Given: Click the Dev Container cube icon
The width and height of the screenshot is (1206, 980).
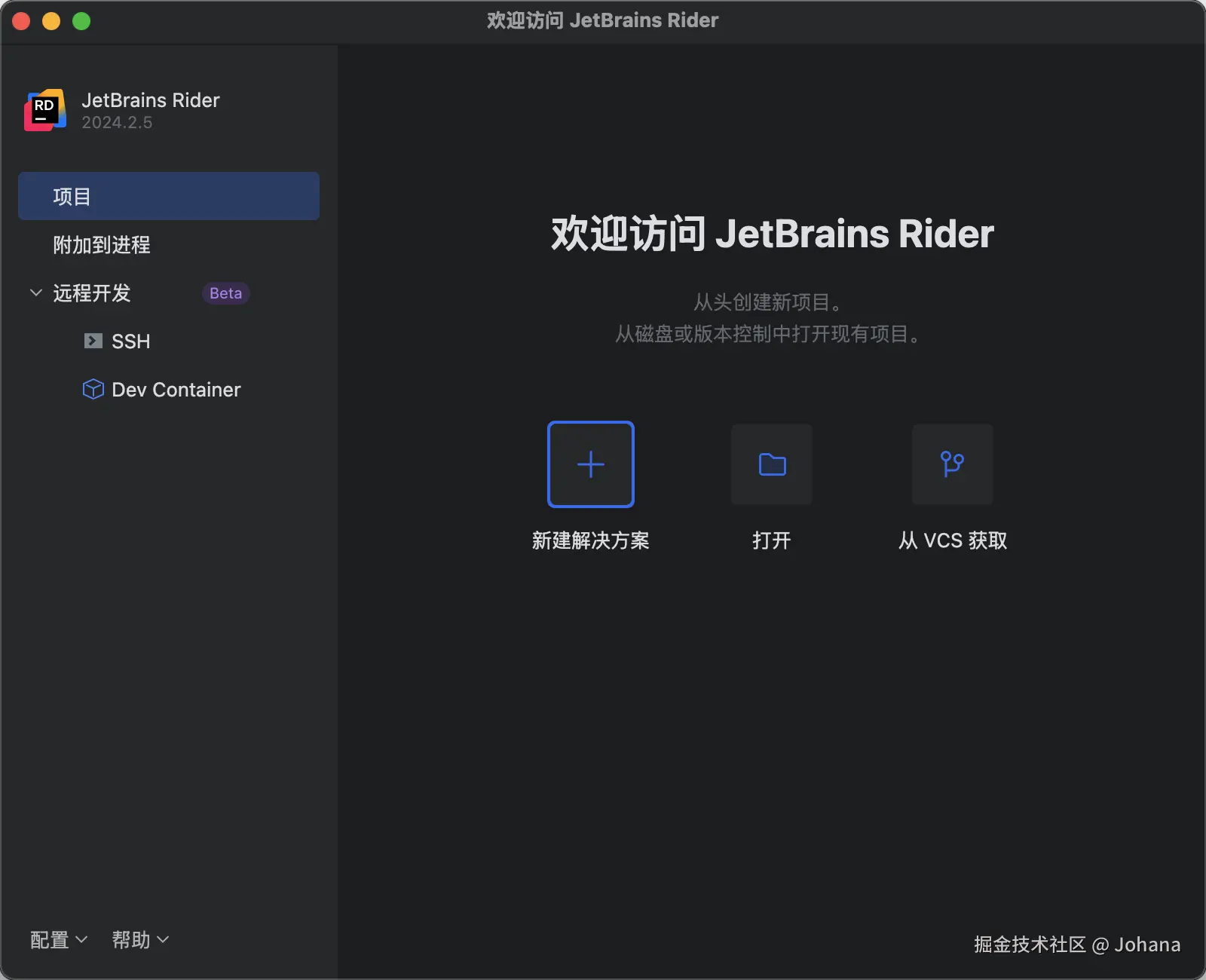Looking at the screenshot, I should [93, 389].
